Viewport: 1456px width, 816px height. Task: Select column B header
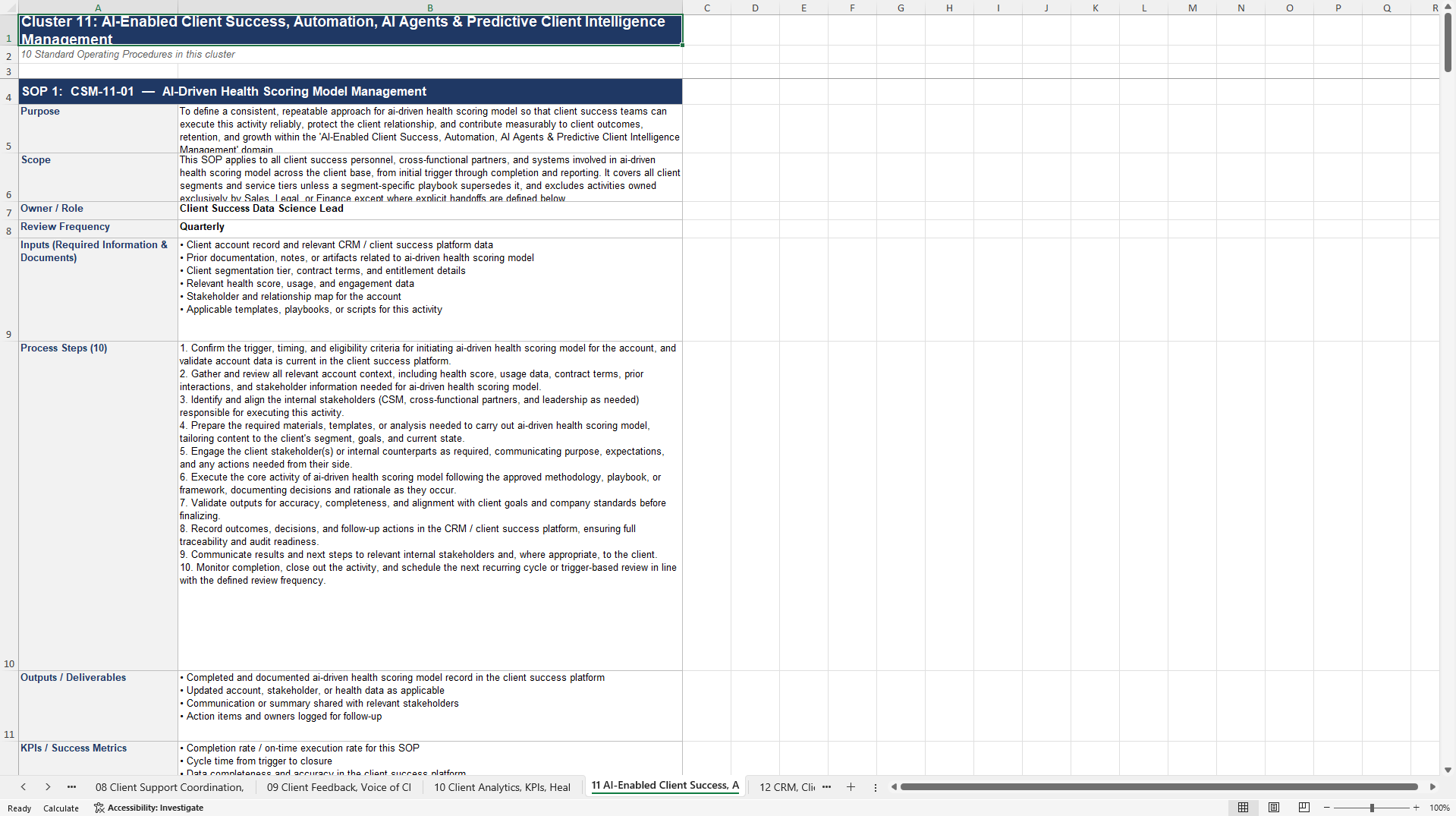tap(429, 8)
